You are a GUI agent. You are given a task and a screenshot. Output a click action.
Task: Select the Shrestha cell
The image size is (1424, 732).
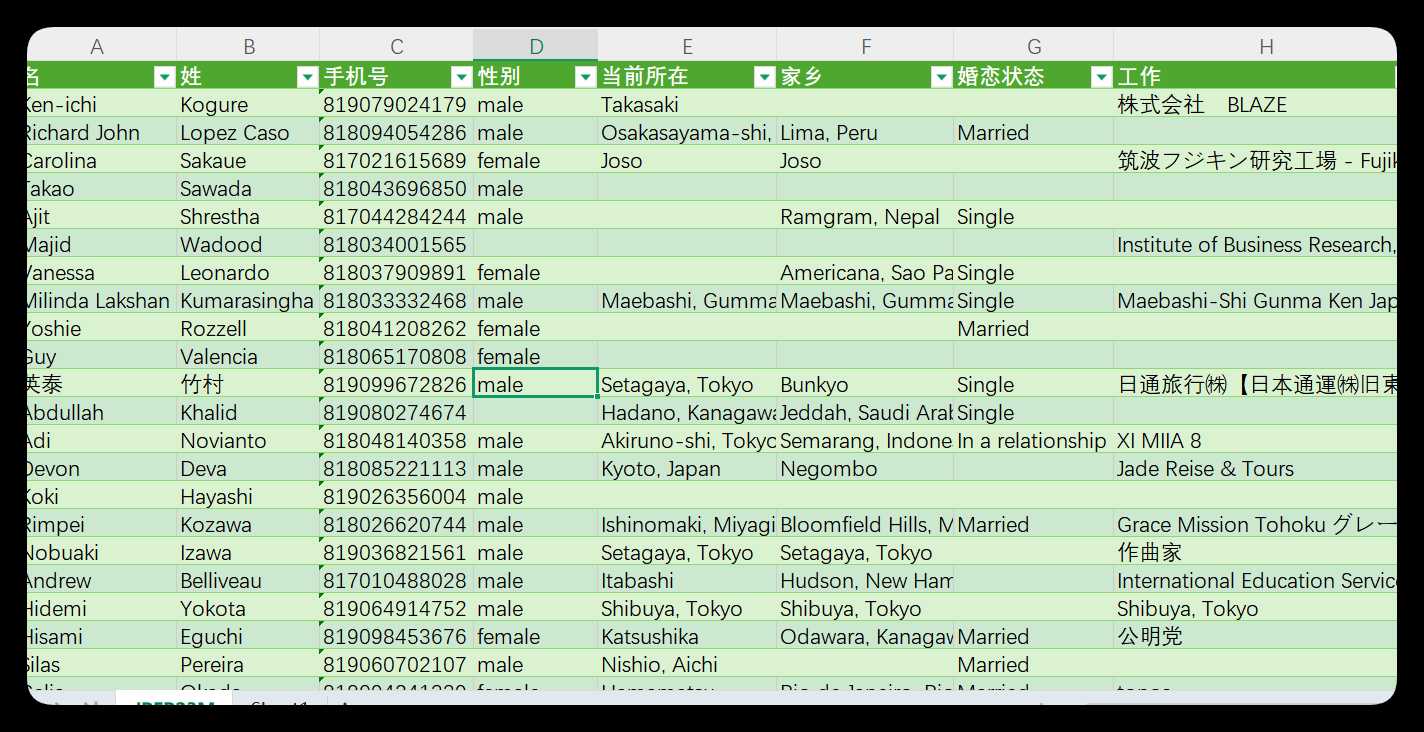click(x=248, y=216)
